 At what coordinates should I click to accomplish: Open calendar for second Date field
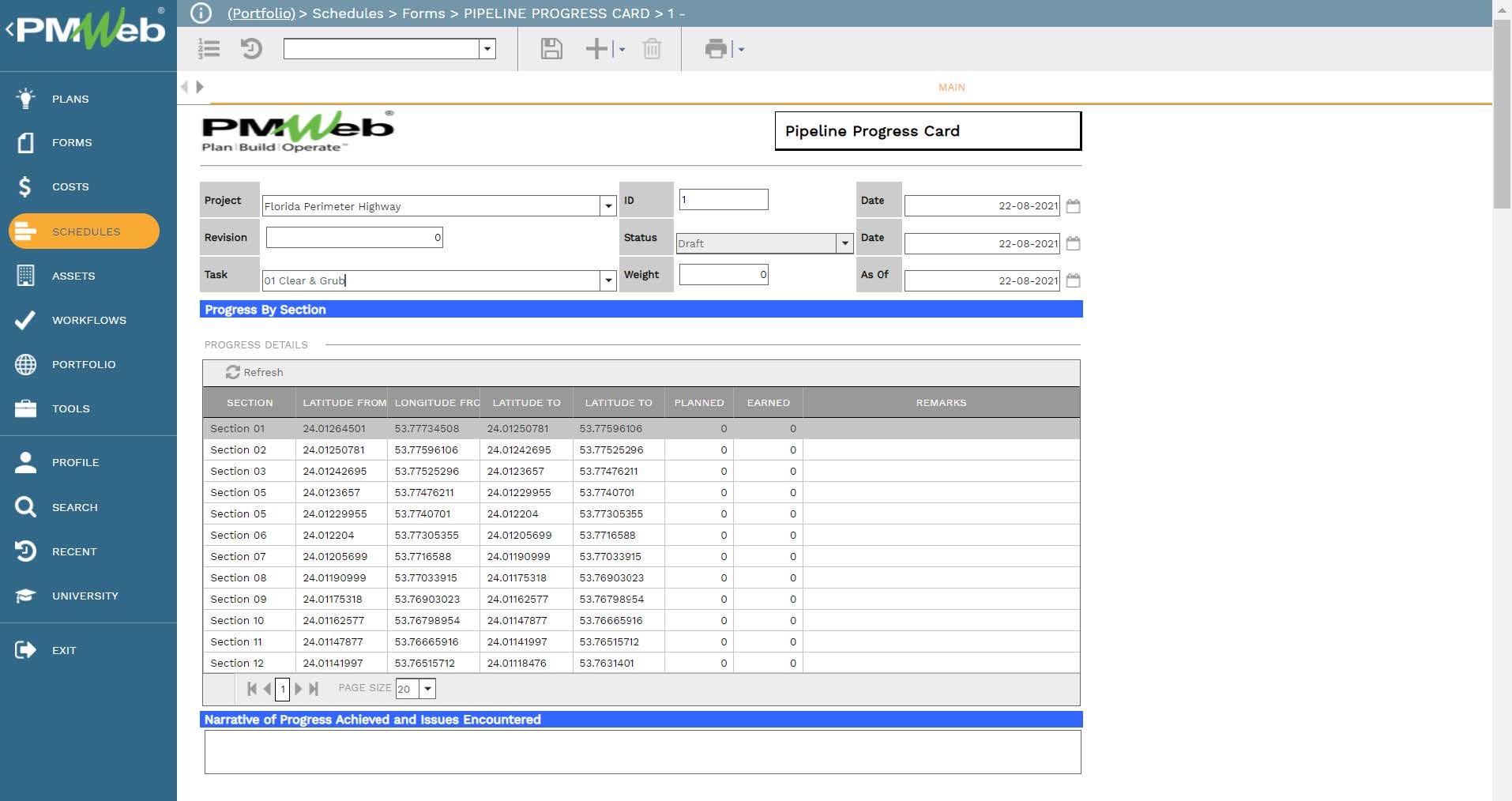(x=1073, y=243)
